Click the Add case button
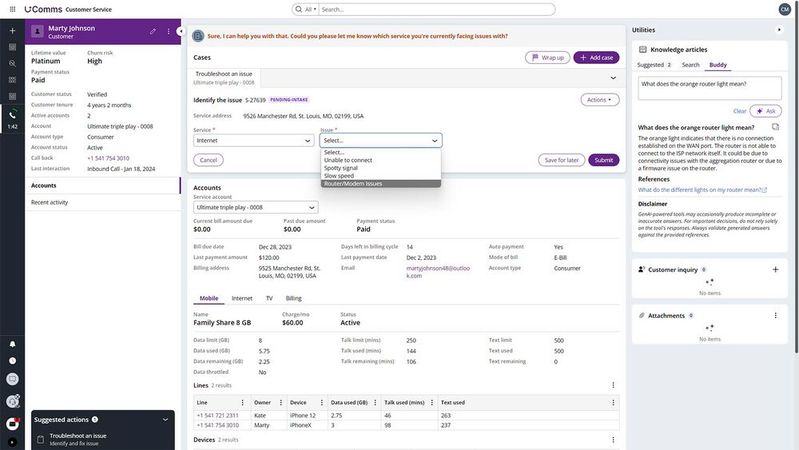This screenshot has height=450, width=799. tap(596, 58)
